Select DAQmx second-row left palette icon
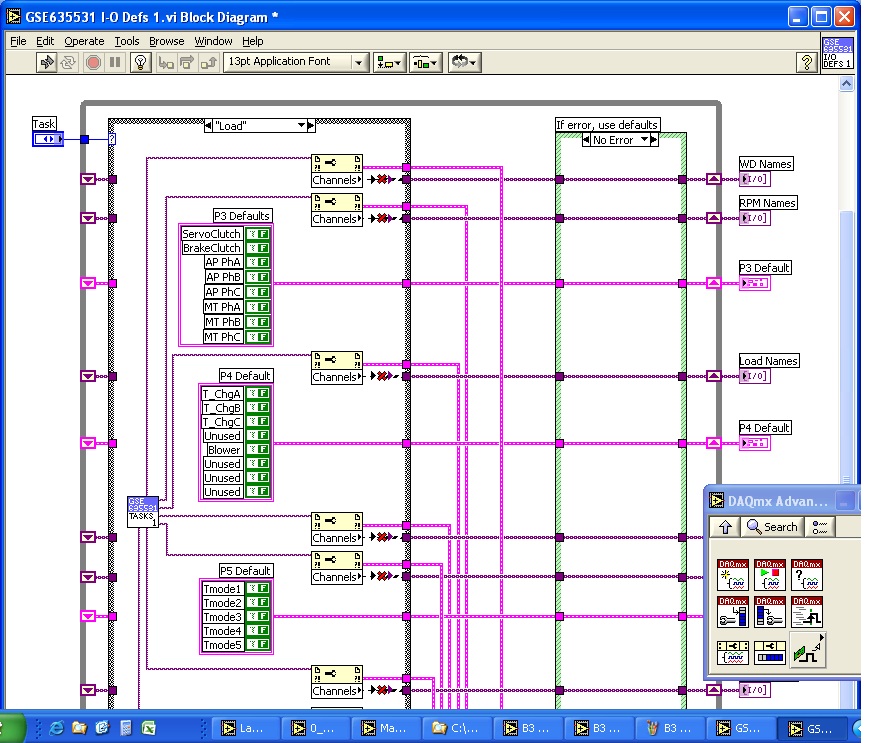Image resolution: width=887 pixels, height=743 pixels. point(733,612)
